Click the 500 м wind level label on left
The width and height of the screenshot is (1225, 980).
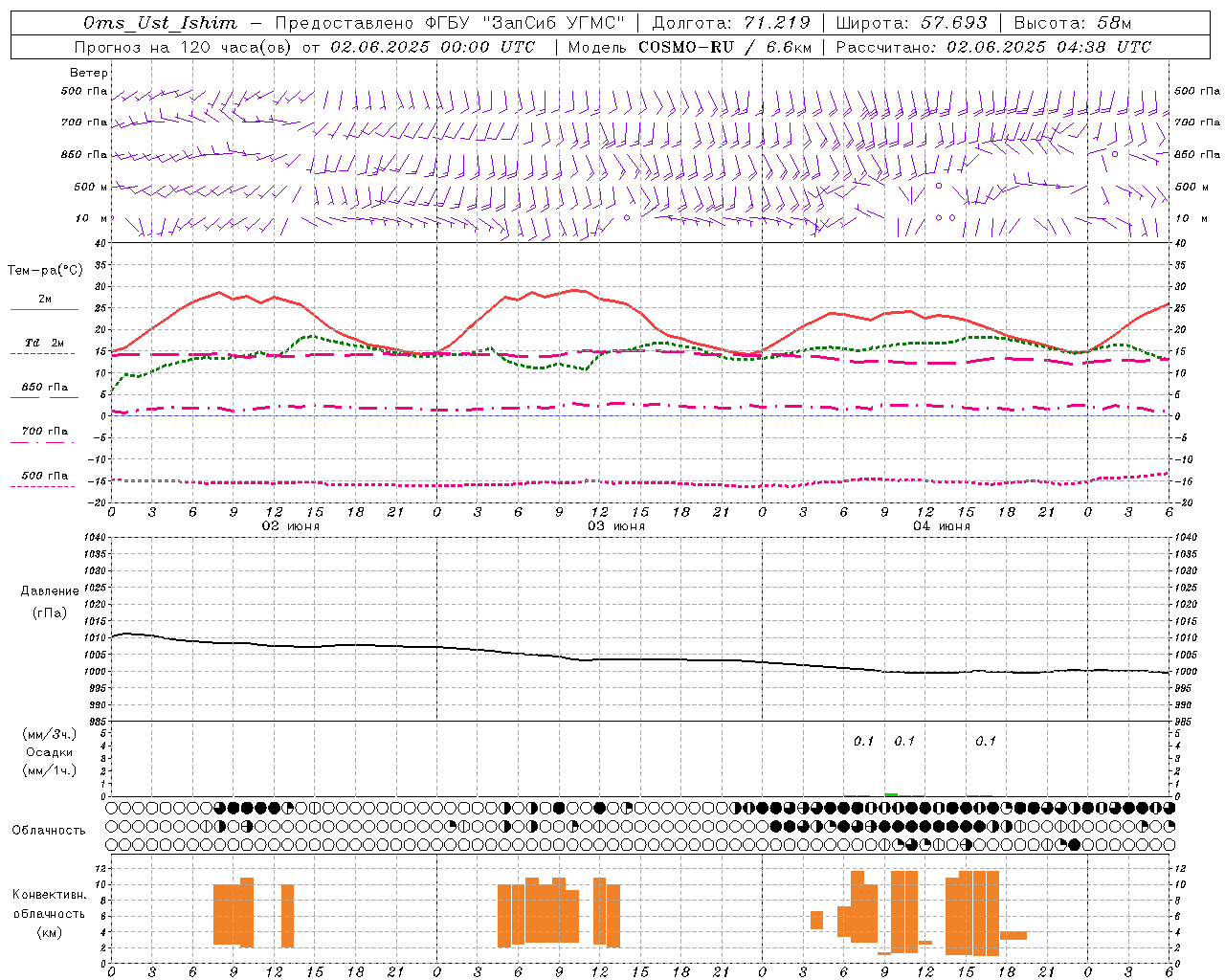(x=89, y=187)
